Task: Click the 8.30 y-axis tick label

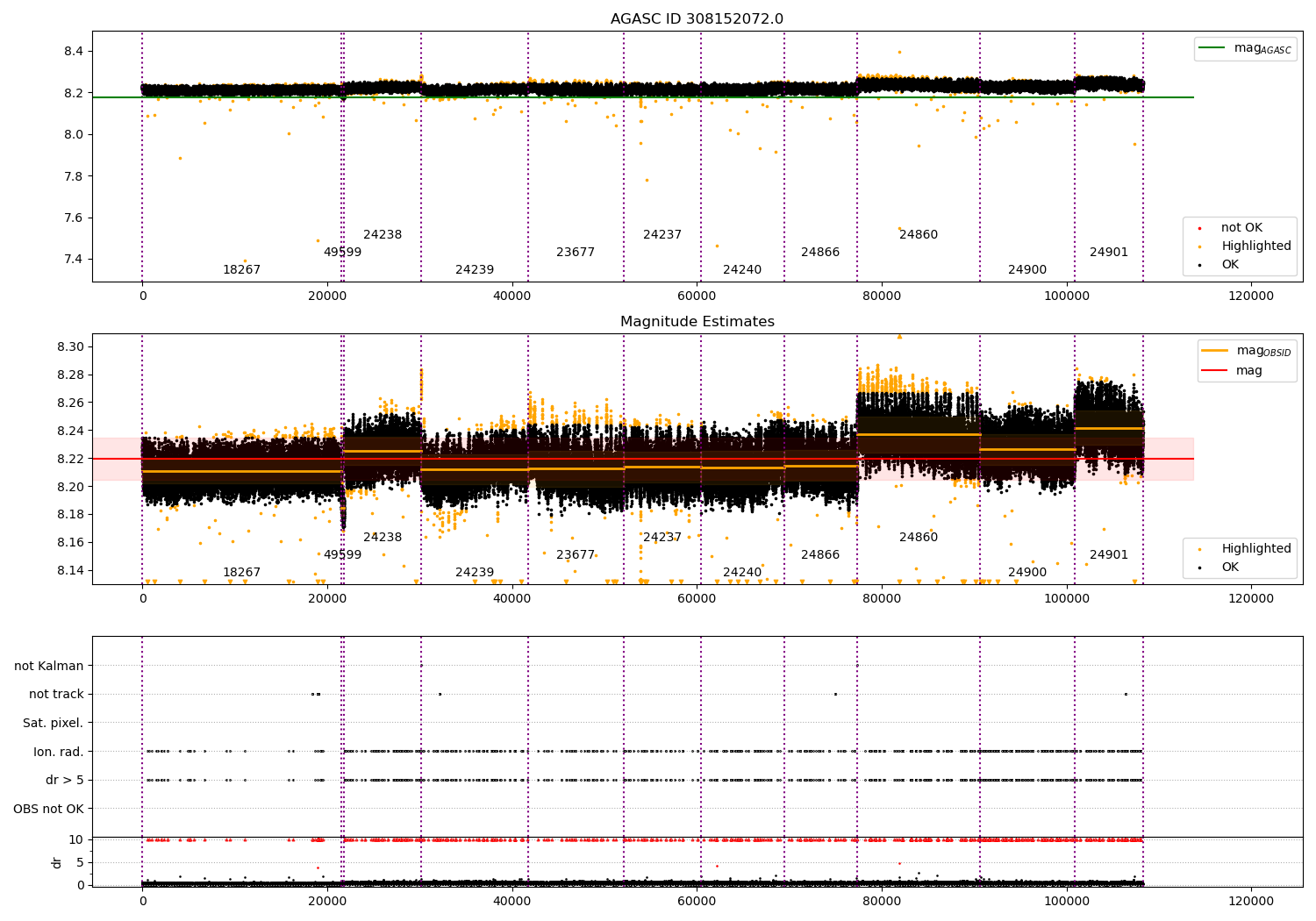Action: [x=69, y=346]
